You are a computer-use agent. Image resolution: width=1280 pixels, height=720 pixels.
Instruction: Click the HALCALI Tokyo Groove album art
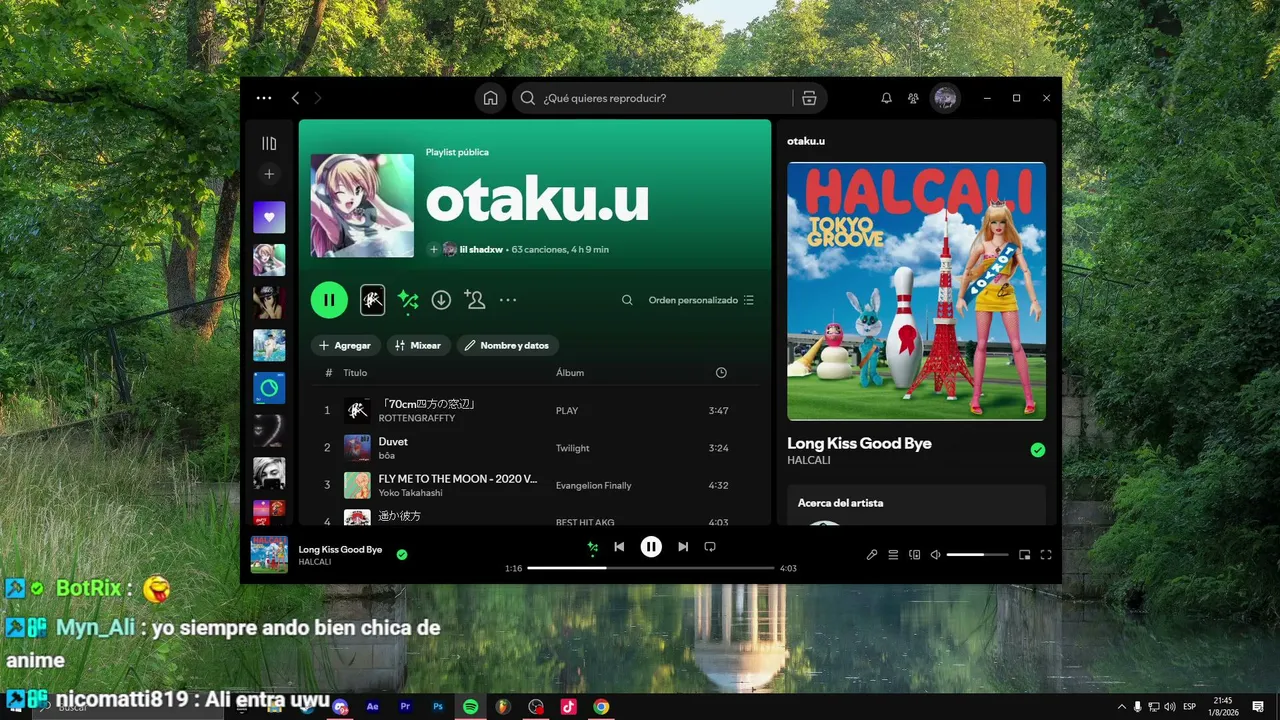click(x=916, y=291)
